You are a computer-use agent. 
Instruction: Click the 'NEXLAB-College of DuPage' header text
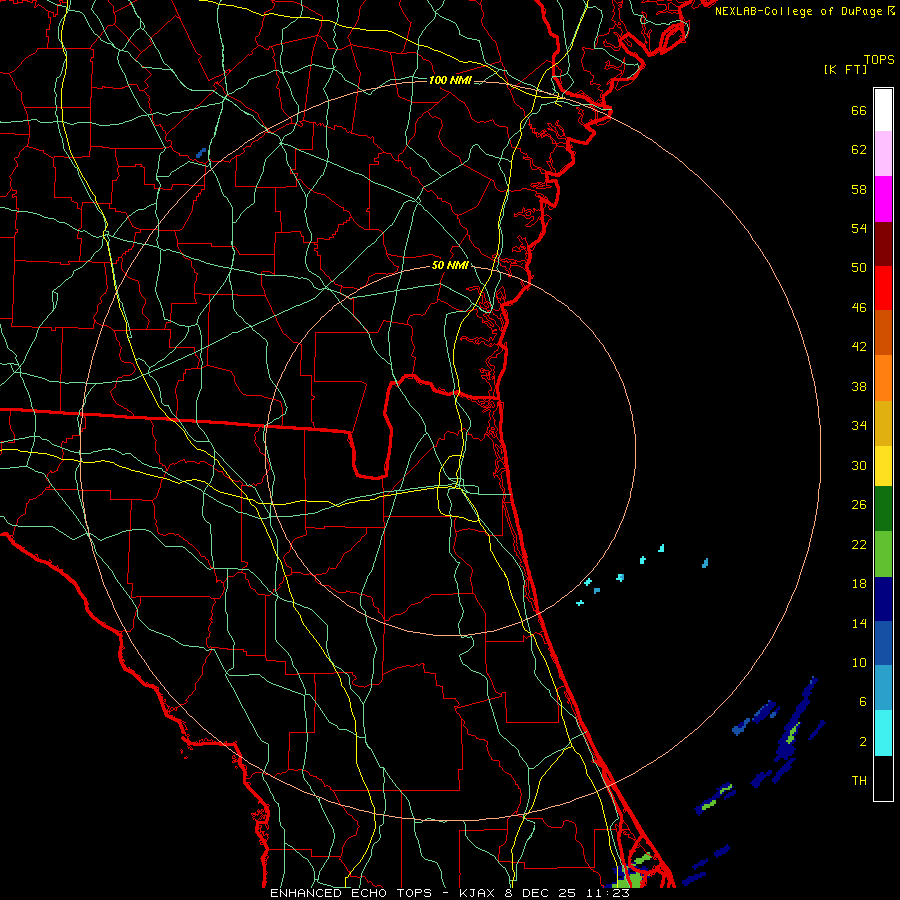pyautogui.click(x=799, y=11)
